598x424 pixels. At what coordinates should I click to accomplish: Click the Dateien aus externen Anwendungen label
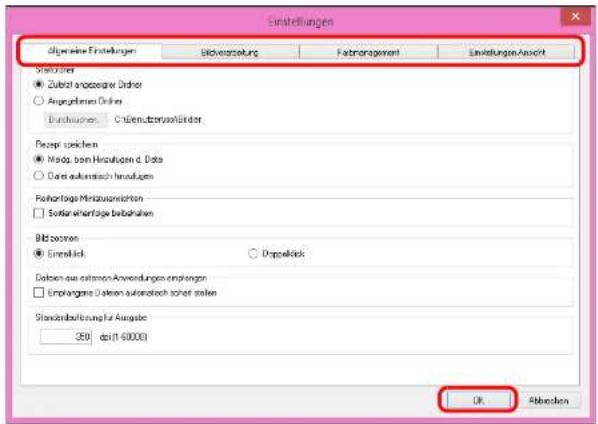(121, 278)
